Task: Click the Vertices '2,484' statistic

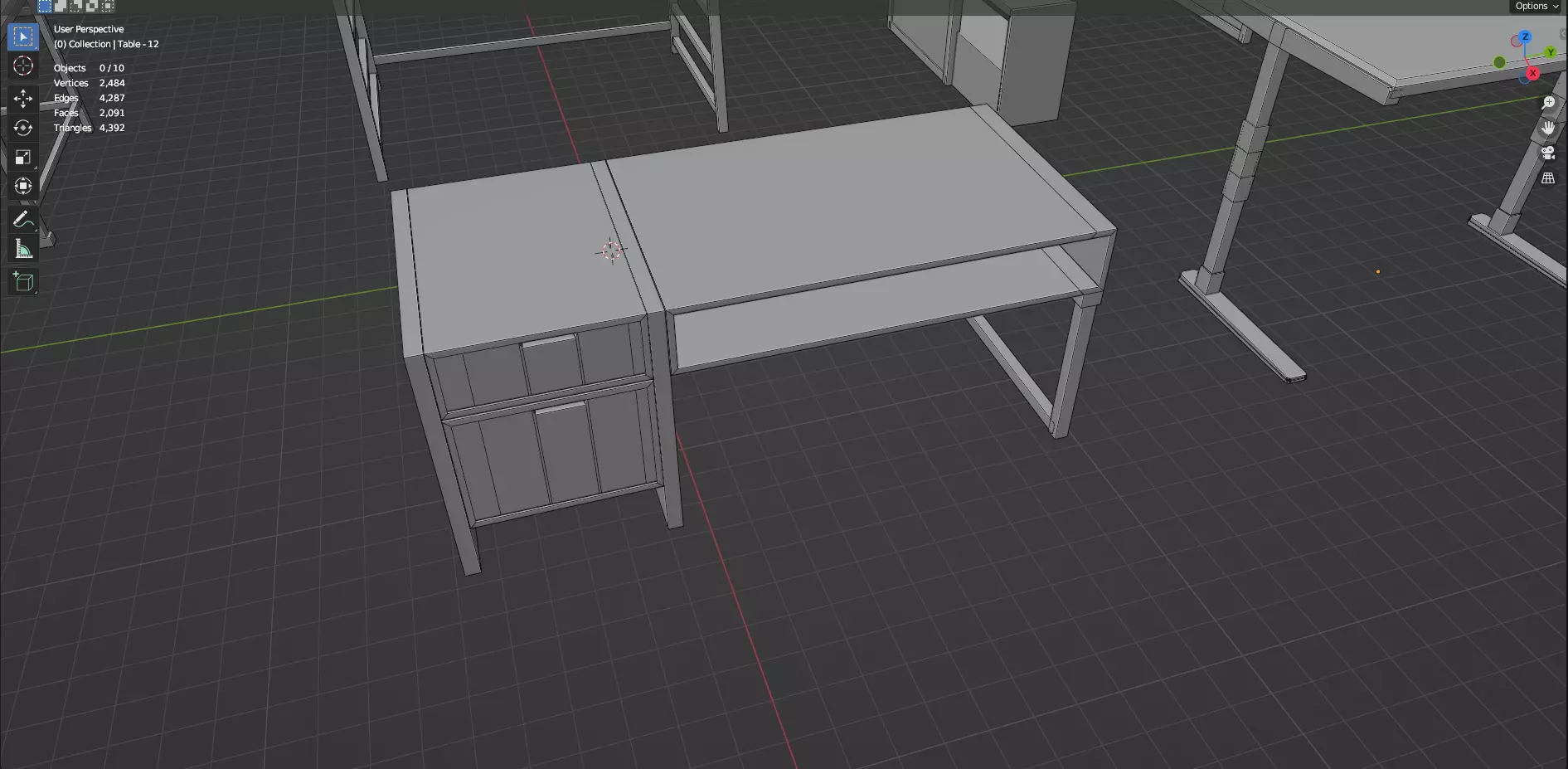Action: tap(112, 83)
